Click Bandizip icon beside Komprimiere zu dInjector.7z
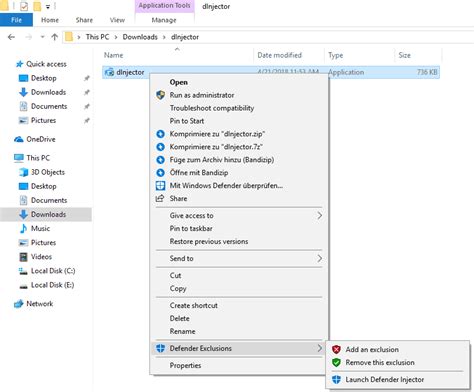Screen dimensions: 474x392 (x=160, y=147)
